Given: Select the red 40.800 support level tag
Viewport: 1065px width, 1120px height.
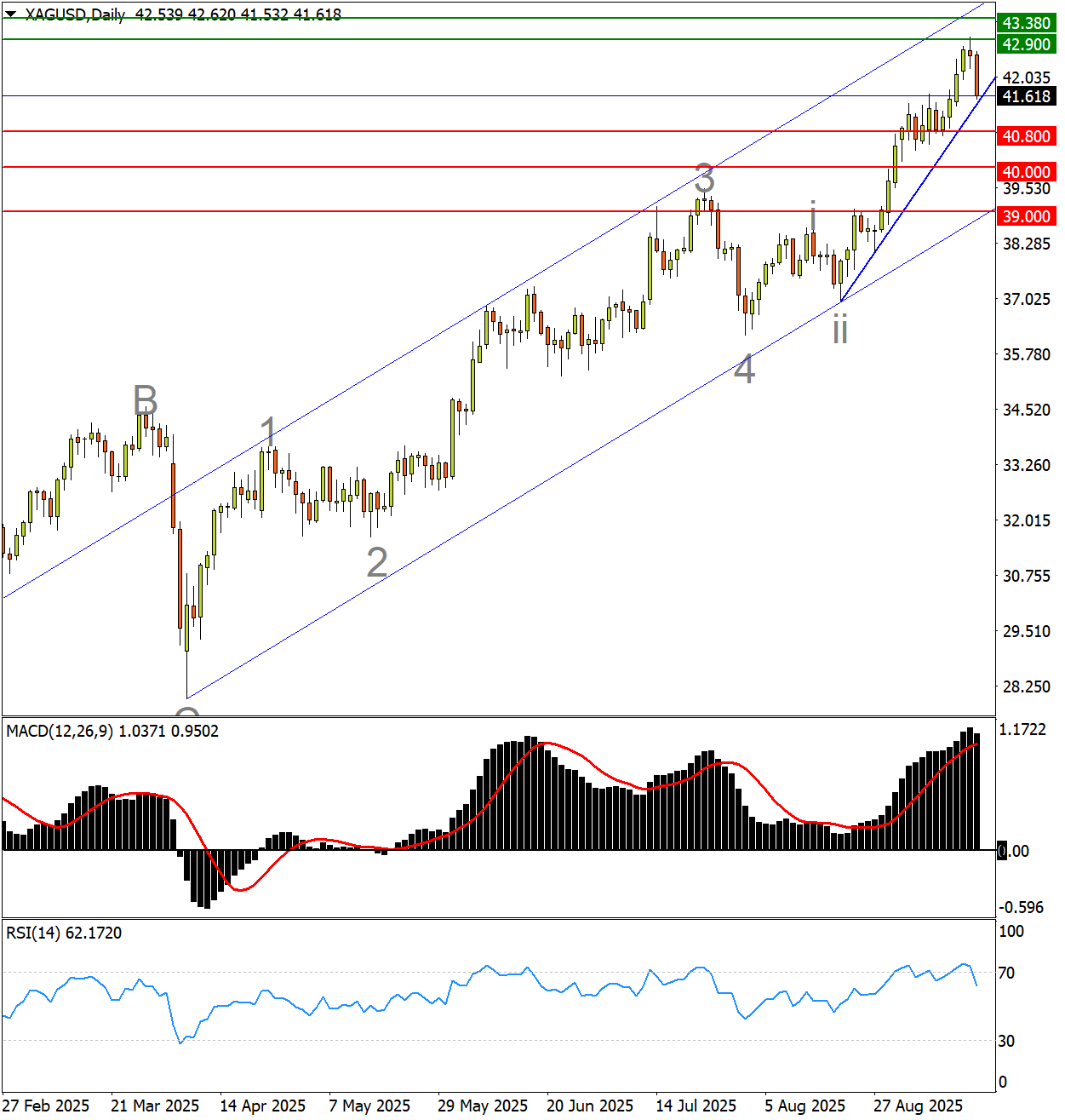Looking at the screenshot, I should coord(1026,136).
